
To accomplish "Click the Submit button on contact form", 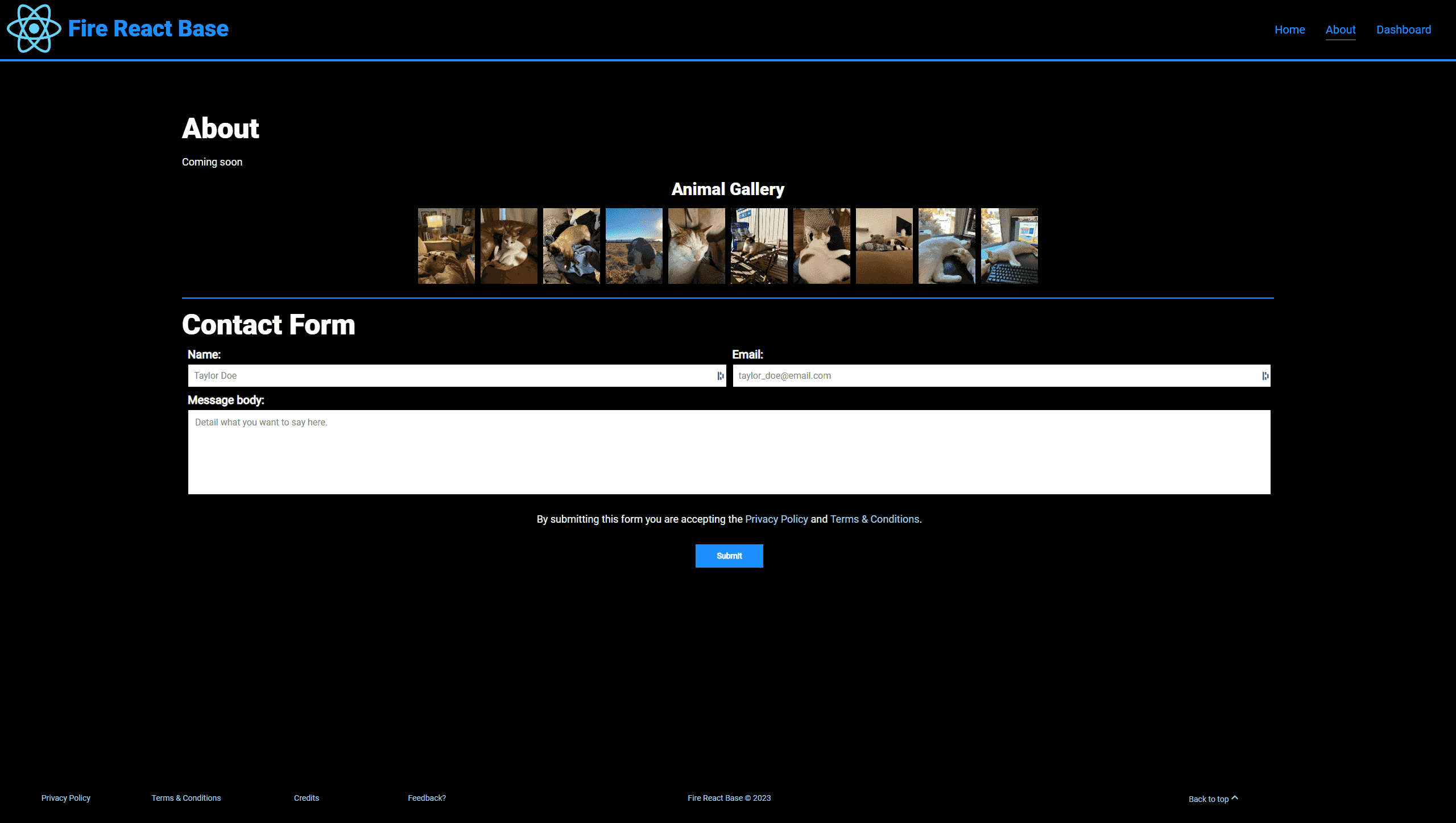I will coord(728,555).
